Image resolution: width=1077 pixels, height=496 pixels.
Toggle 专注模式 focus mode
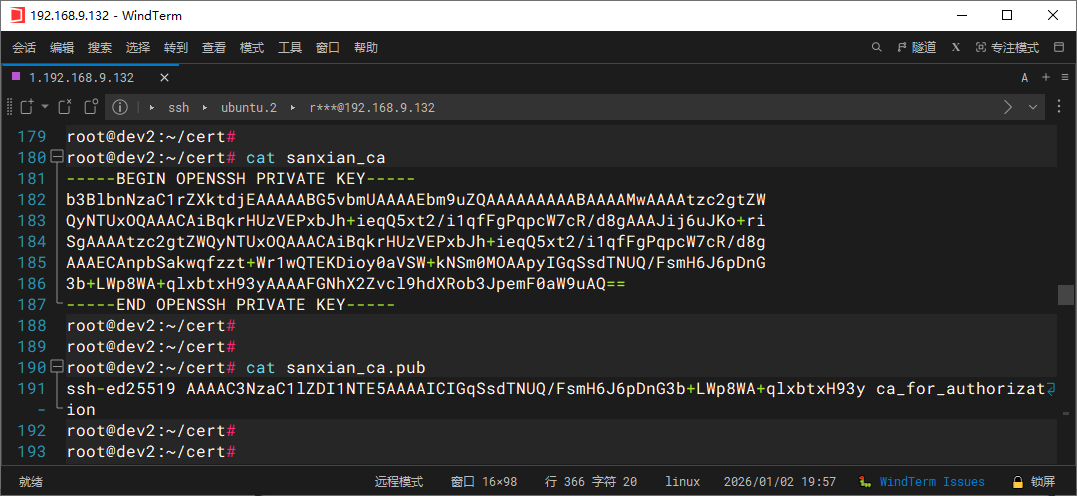click(x=1007, y=47)
